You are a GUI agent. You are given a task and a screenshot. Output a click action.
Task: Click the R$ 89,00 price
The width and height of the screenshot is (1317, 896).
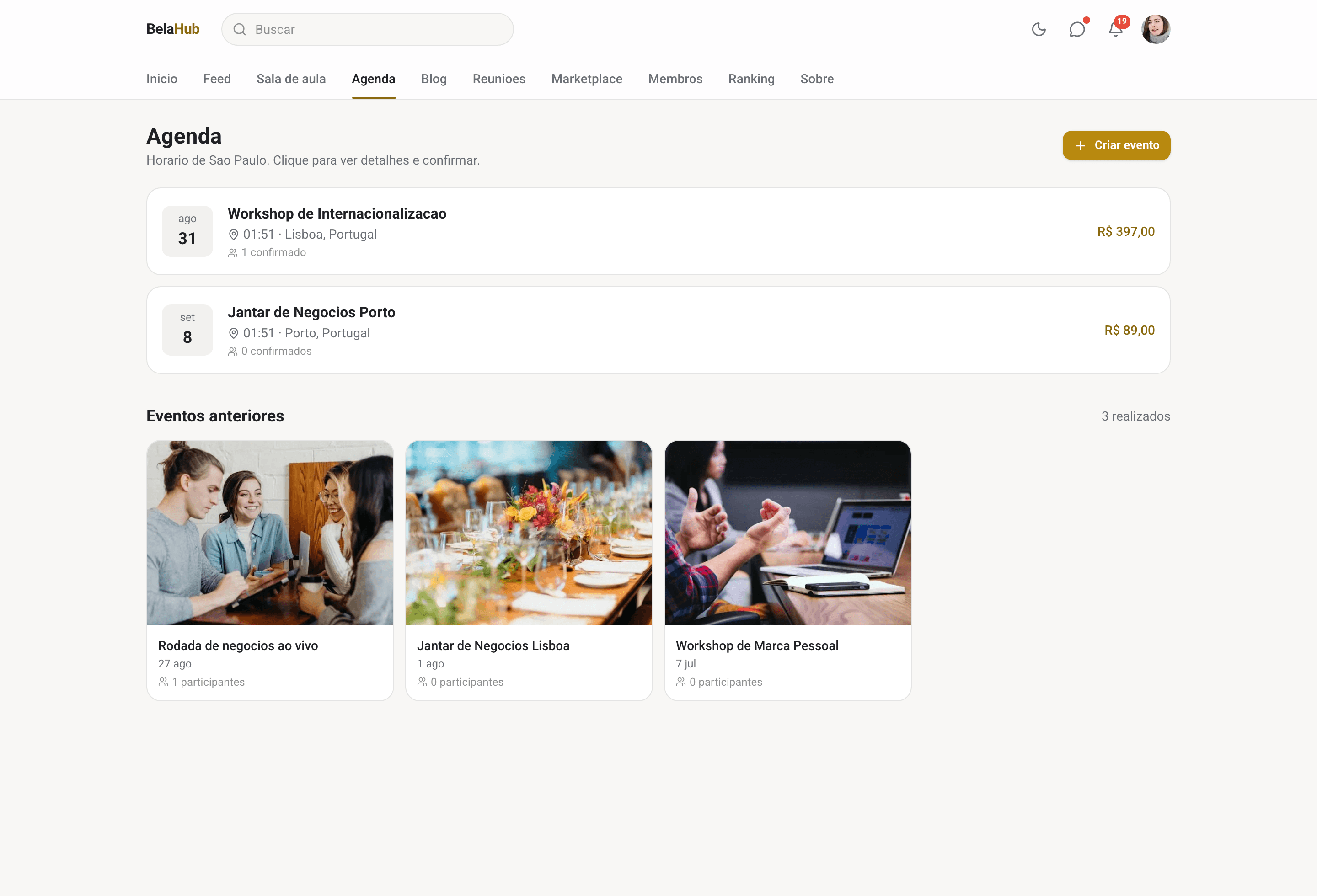point(1129,330)
